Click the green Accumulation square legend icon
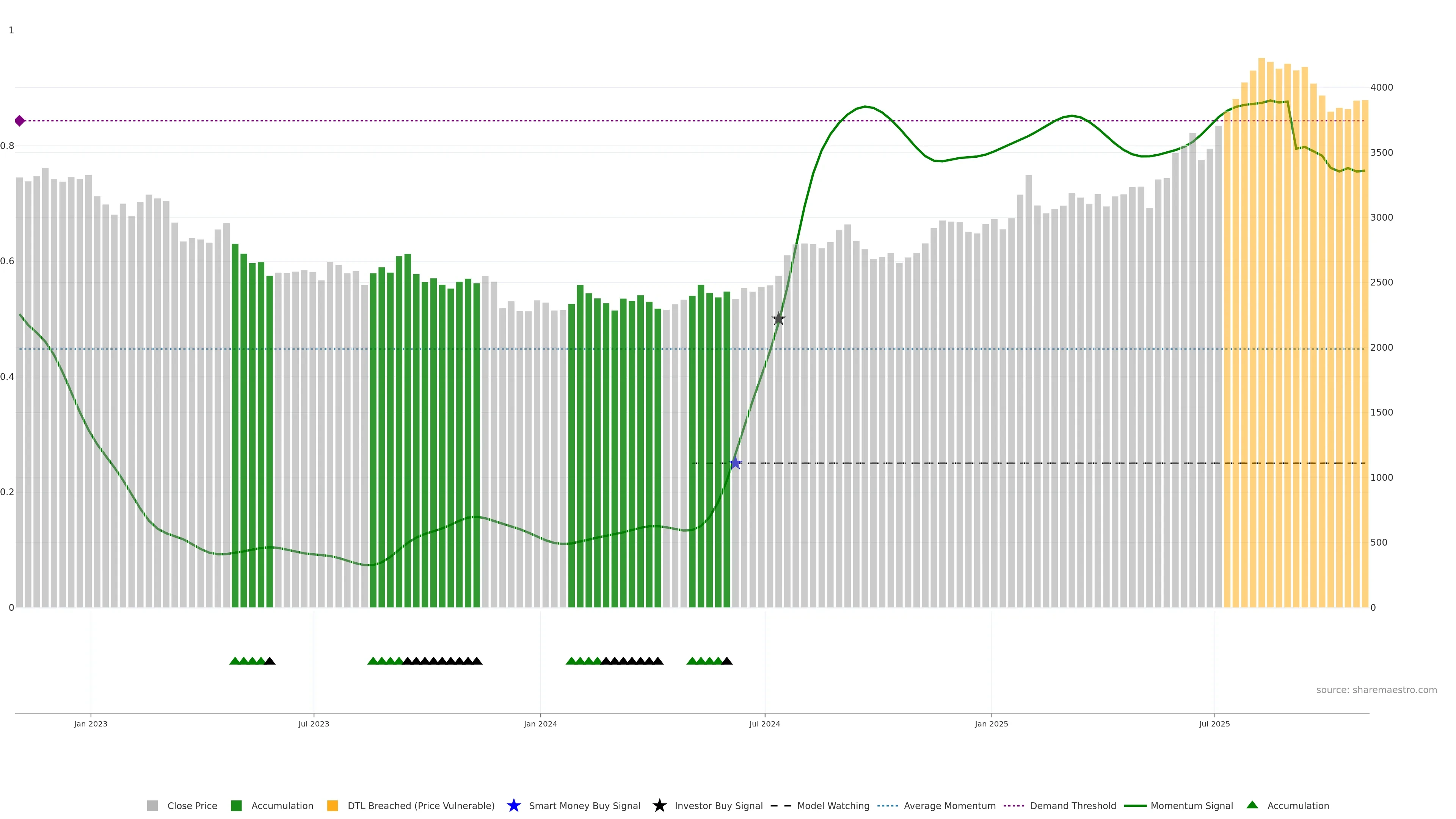This screenshot has height=819, width=1456. (x=236, y=805)
